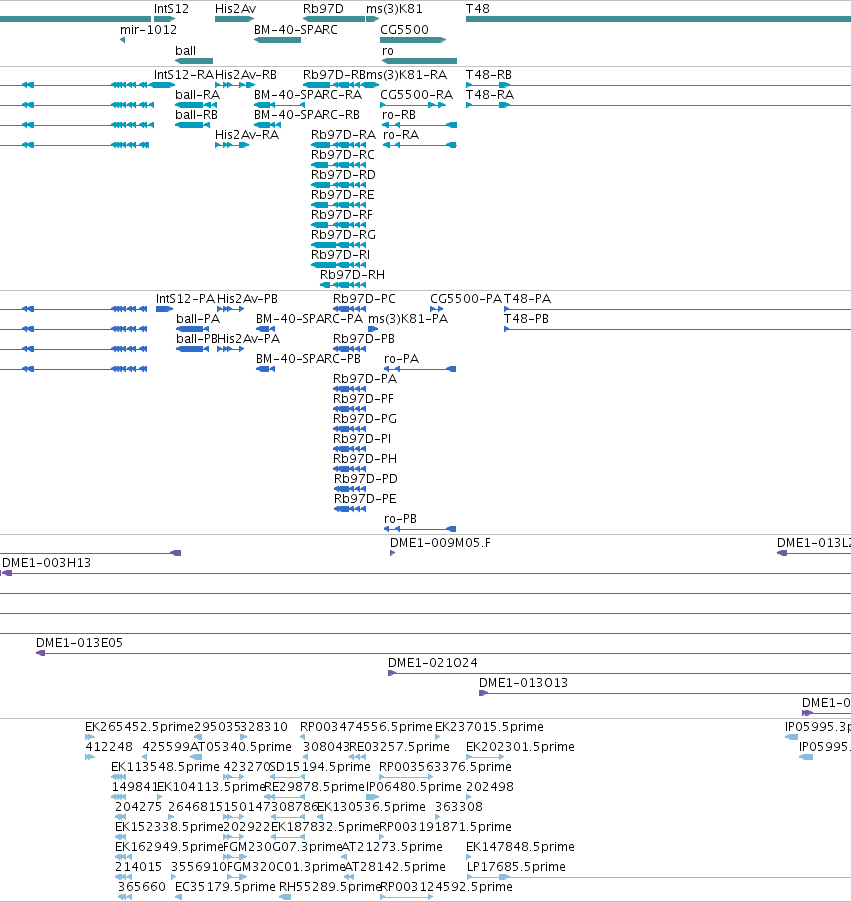851x902 pixels.
Task: Select transcript BM-40-SPARC-RA
Action: pyautogui.click(x=308, y=94)
